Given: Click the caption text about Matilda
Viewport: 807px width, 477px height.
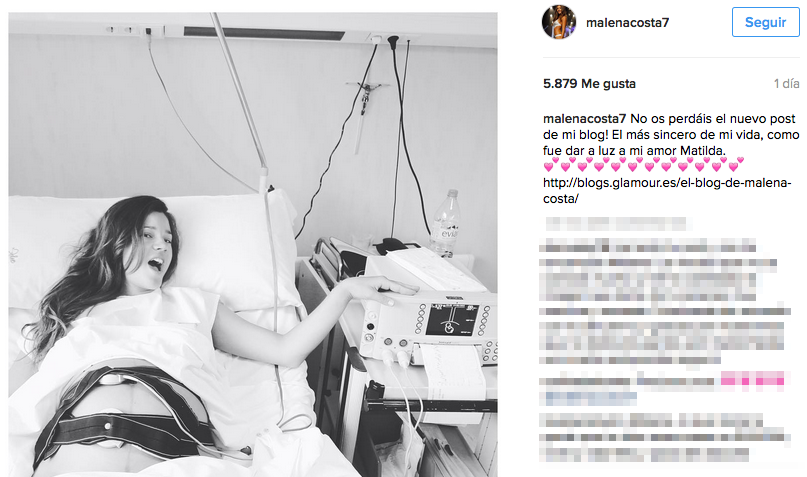Looking at the screenshot, I should pyautogui.click(x=671, y=135).
